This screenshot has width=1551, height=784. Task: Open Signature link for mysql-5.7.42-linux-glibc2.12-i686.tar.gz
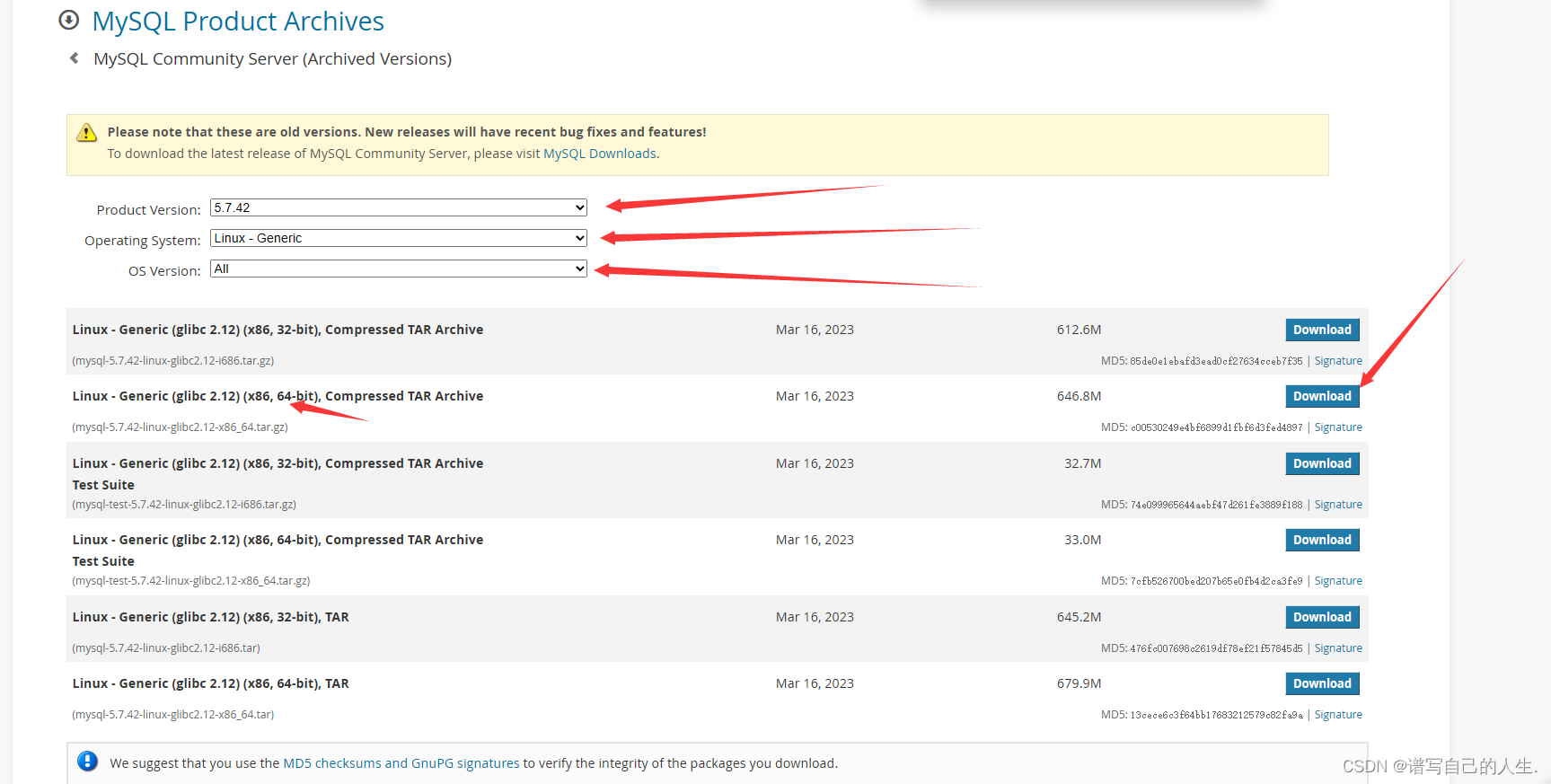point(1338,361)
